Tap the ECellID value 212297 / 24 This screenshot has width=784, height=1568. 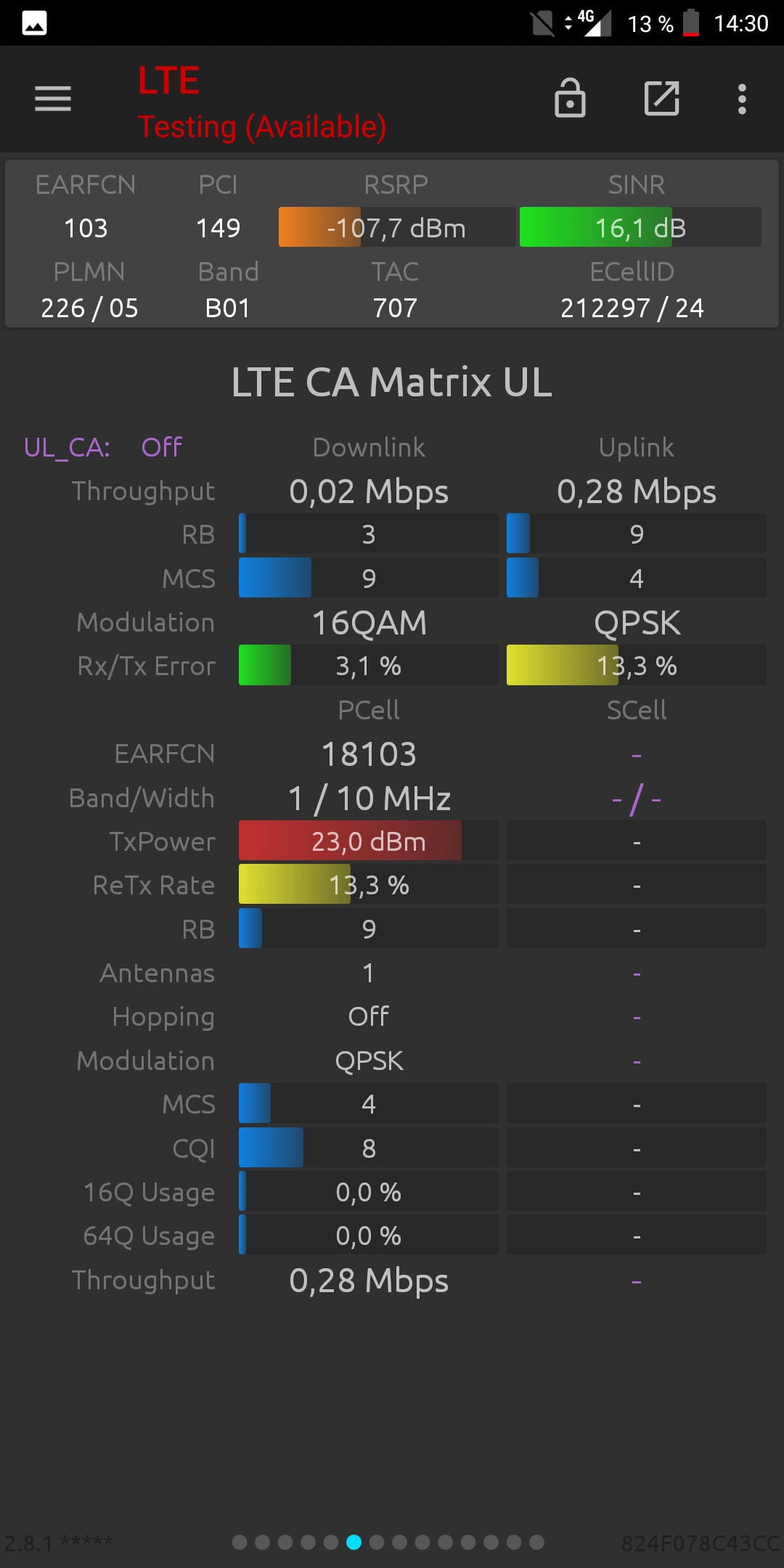(632, 308)
